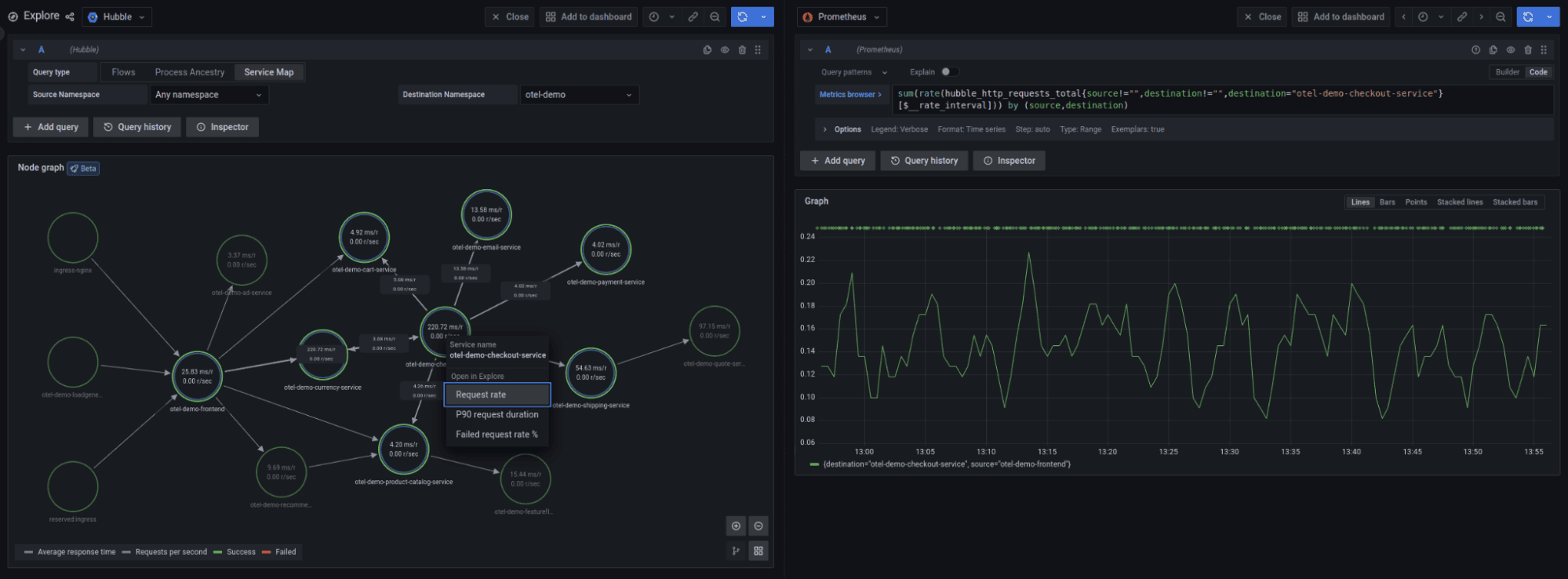The width and height of the screenshot is (1568, 579).
Task: Close the Prometheus pane
Action: [1262, 16]
